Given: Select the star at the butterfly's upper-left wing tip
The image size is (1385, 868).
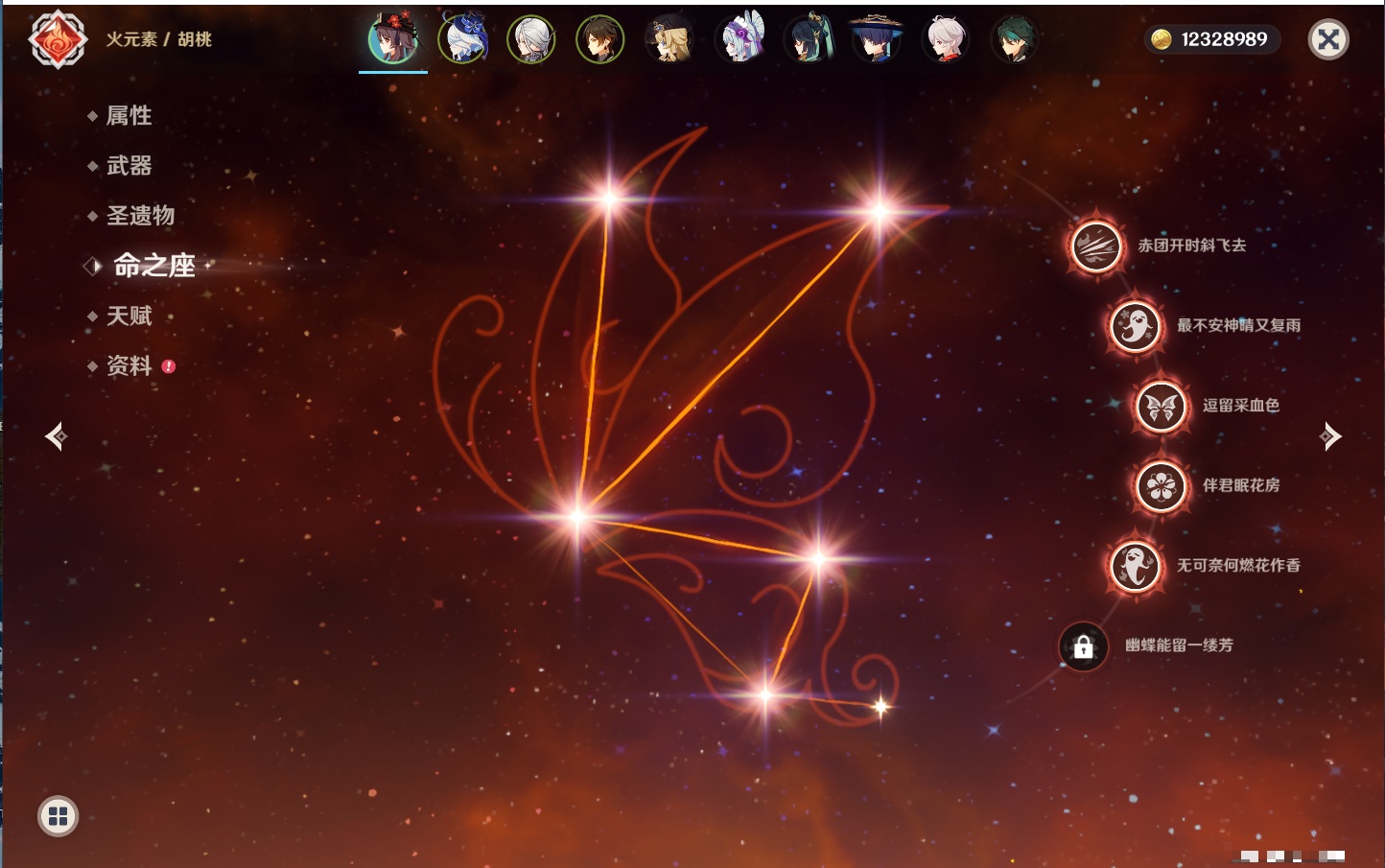Looking at the screenshot, I should (609, 199).
